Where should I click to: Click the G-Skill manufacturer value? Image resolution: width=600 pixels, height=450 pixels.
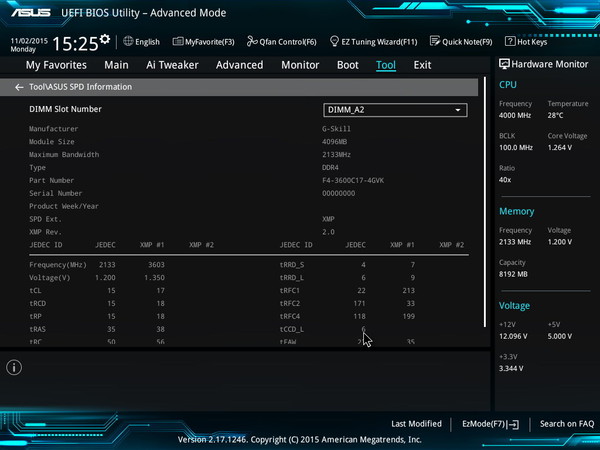click(x=336, y=129)
